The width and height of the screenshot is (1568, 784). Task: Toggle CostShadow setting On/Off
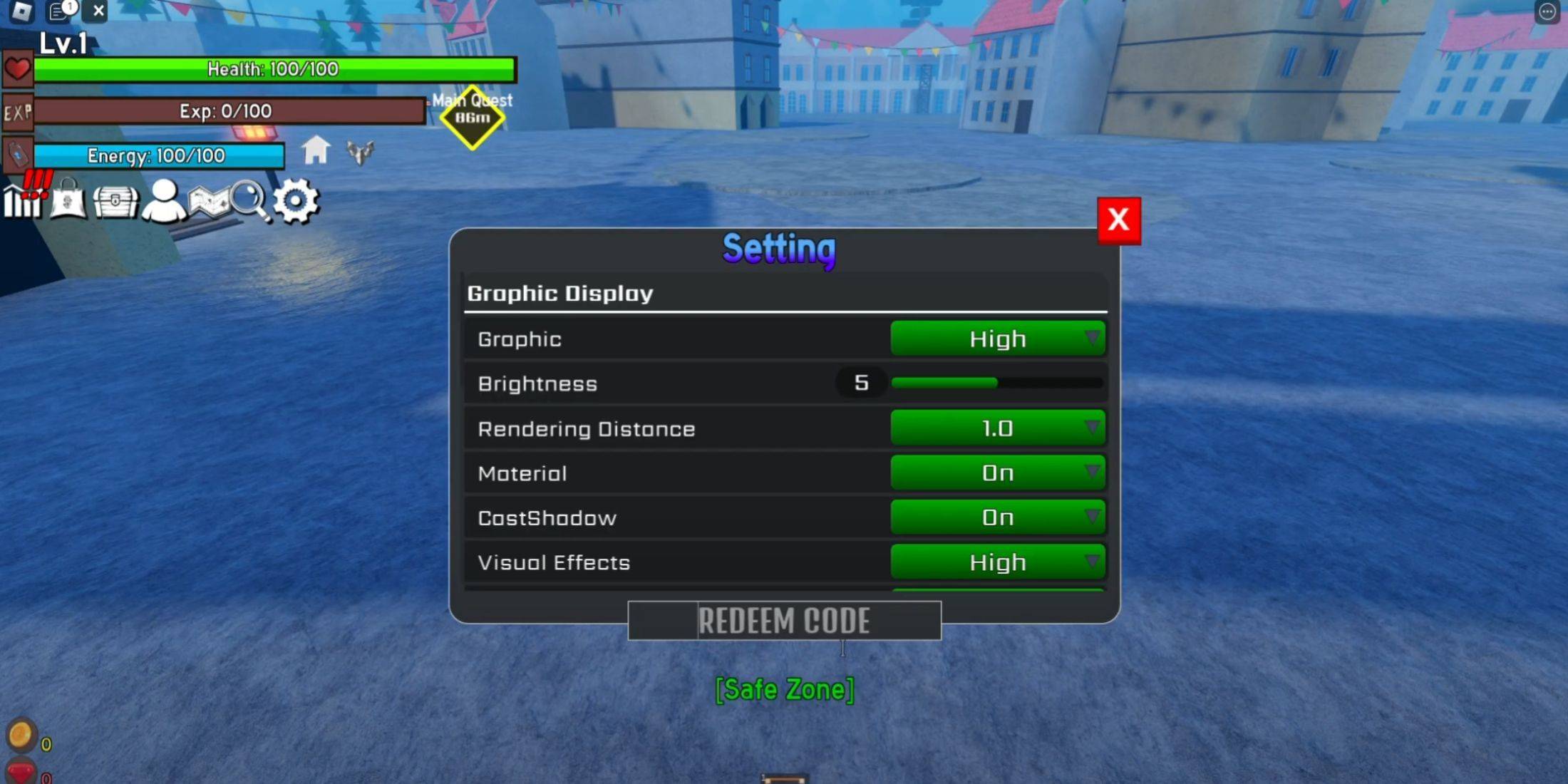pyautogui.click(x=996, y=518)
